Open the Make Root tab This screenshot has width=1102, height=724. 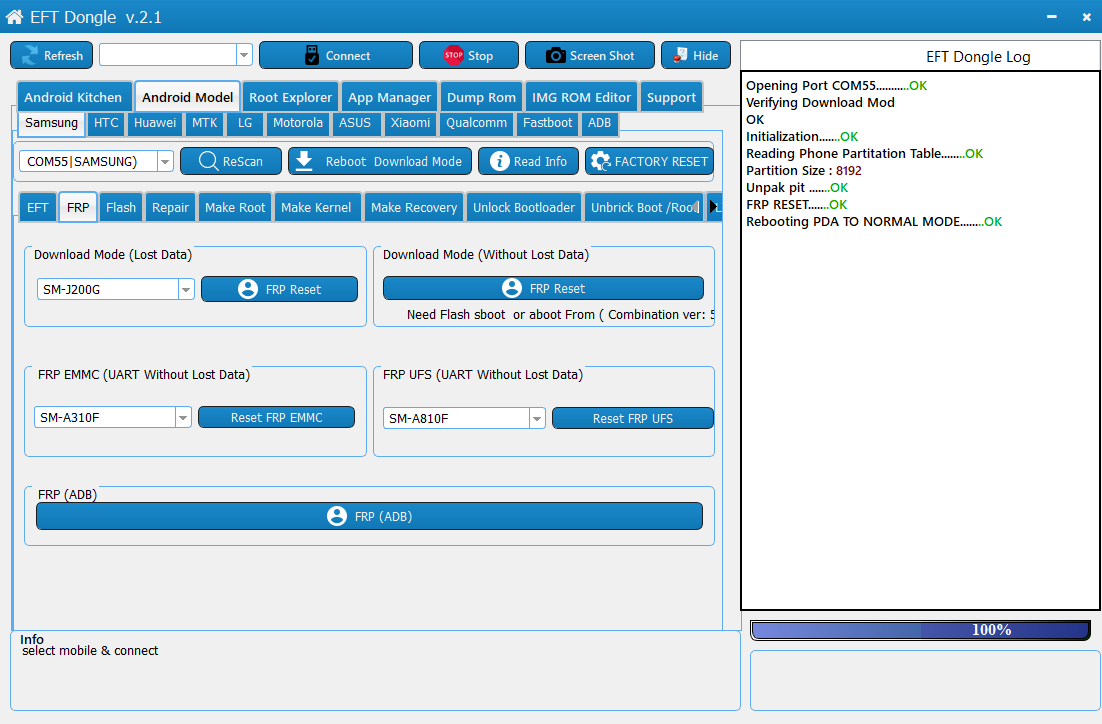235,207
